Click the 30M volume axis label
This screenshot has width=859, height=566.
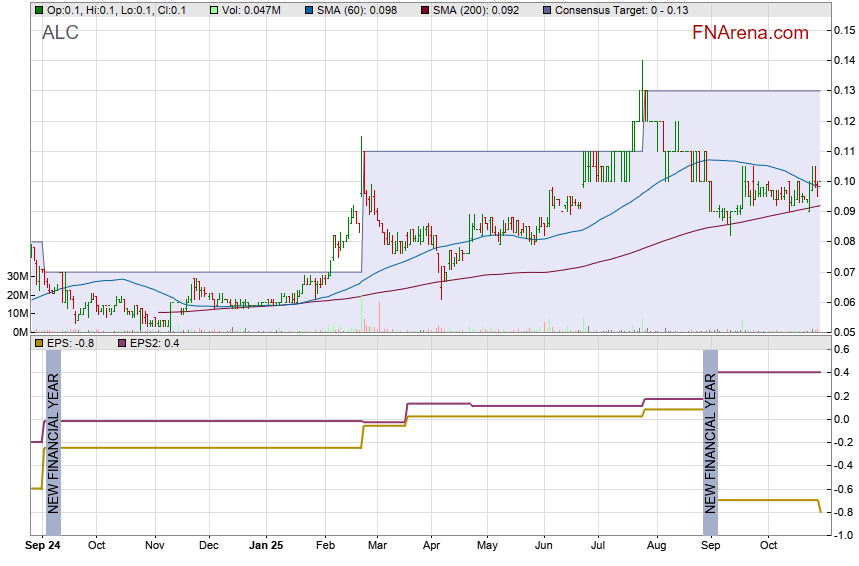15,276
